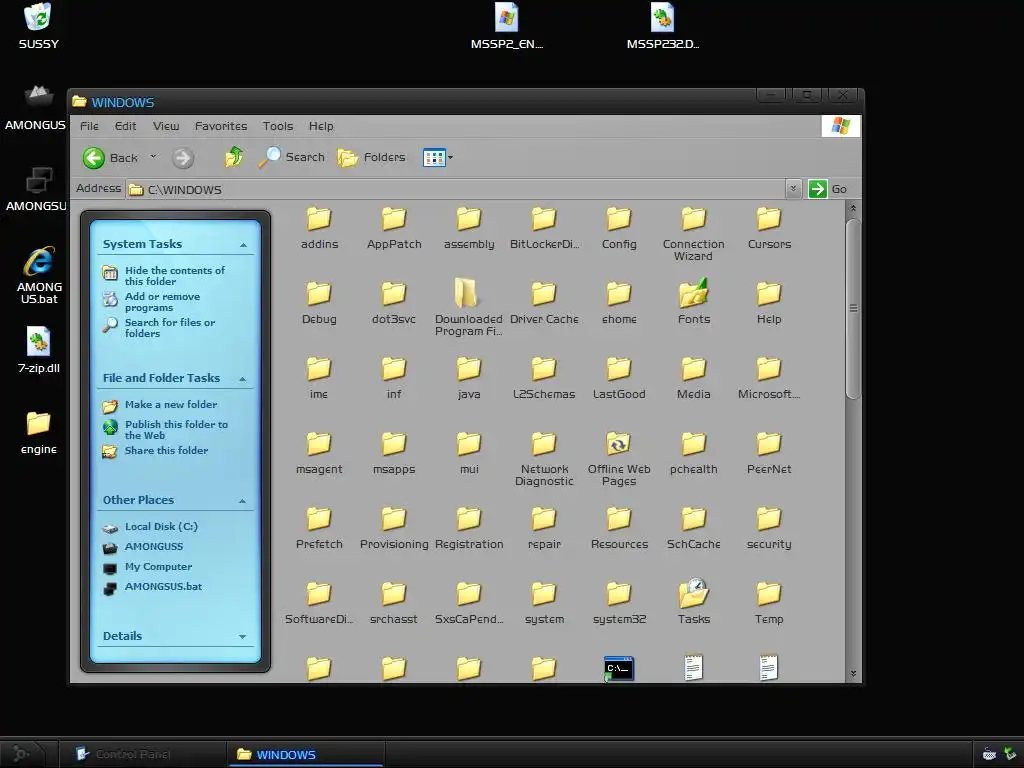The width and height of the screenshot is (1024, 768).
Task: Click the WINDOWS taskbar button
Action: click(306, 754)
